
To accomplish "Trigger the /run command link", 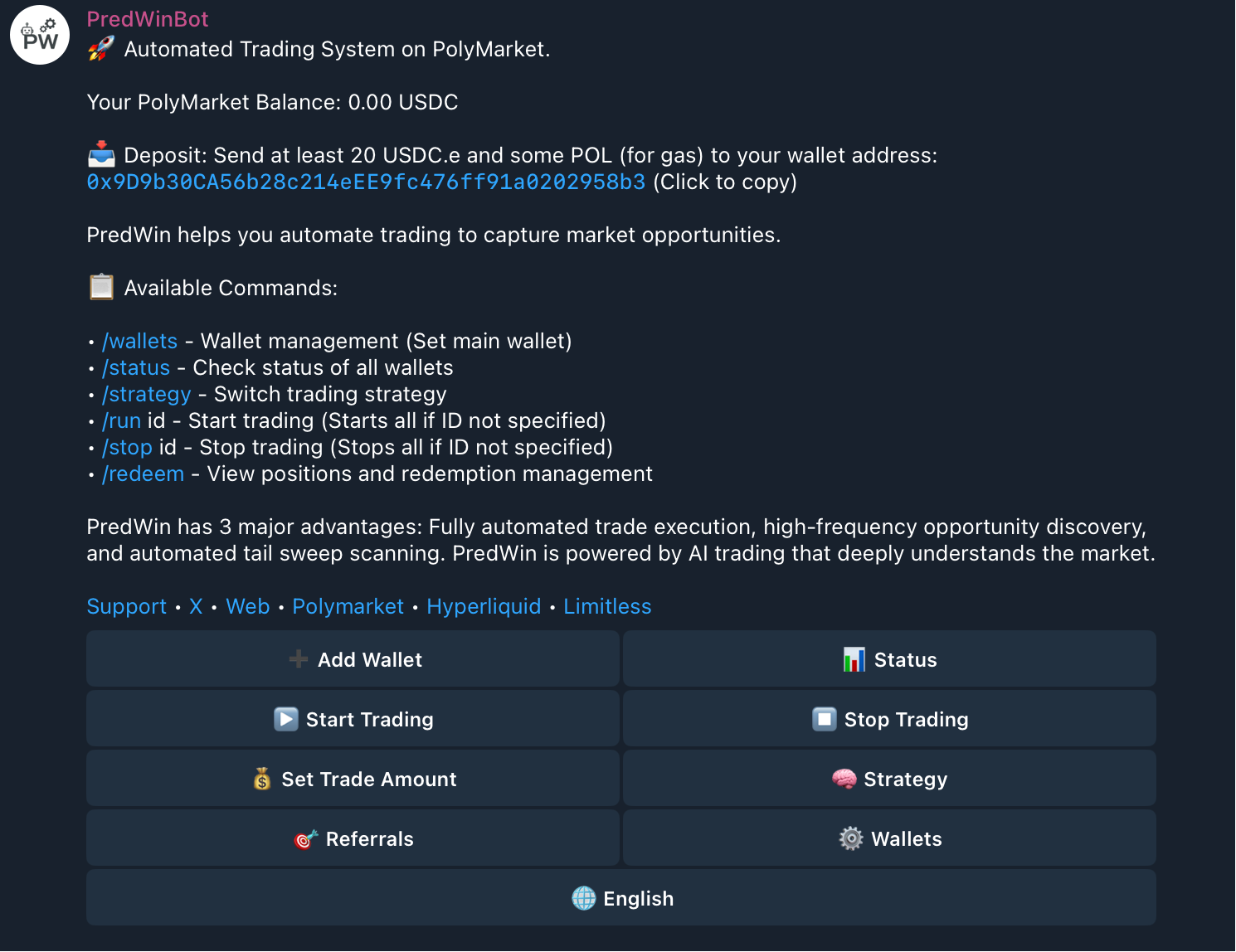I will click(x=122, y=420).
